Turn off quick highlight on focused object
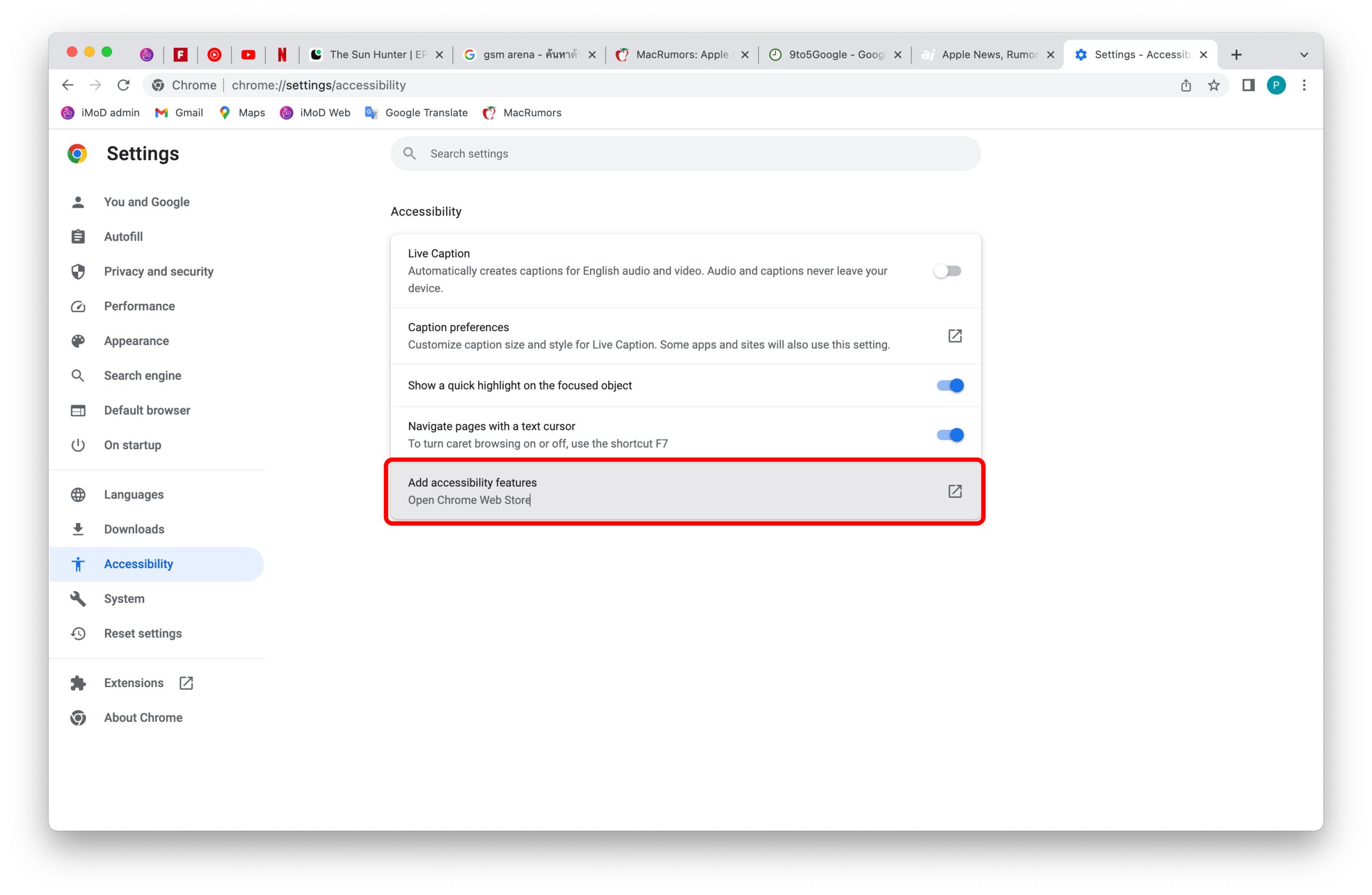The height and width of the screenshot is (895, 1372). tap(950, 385)
